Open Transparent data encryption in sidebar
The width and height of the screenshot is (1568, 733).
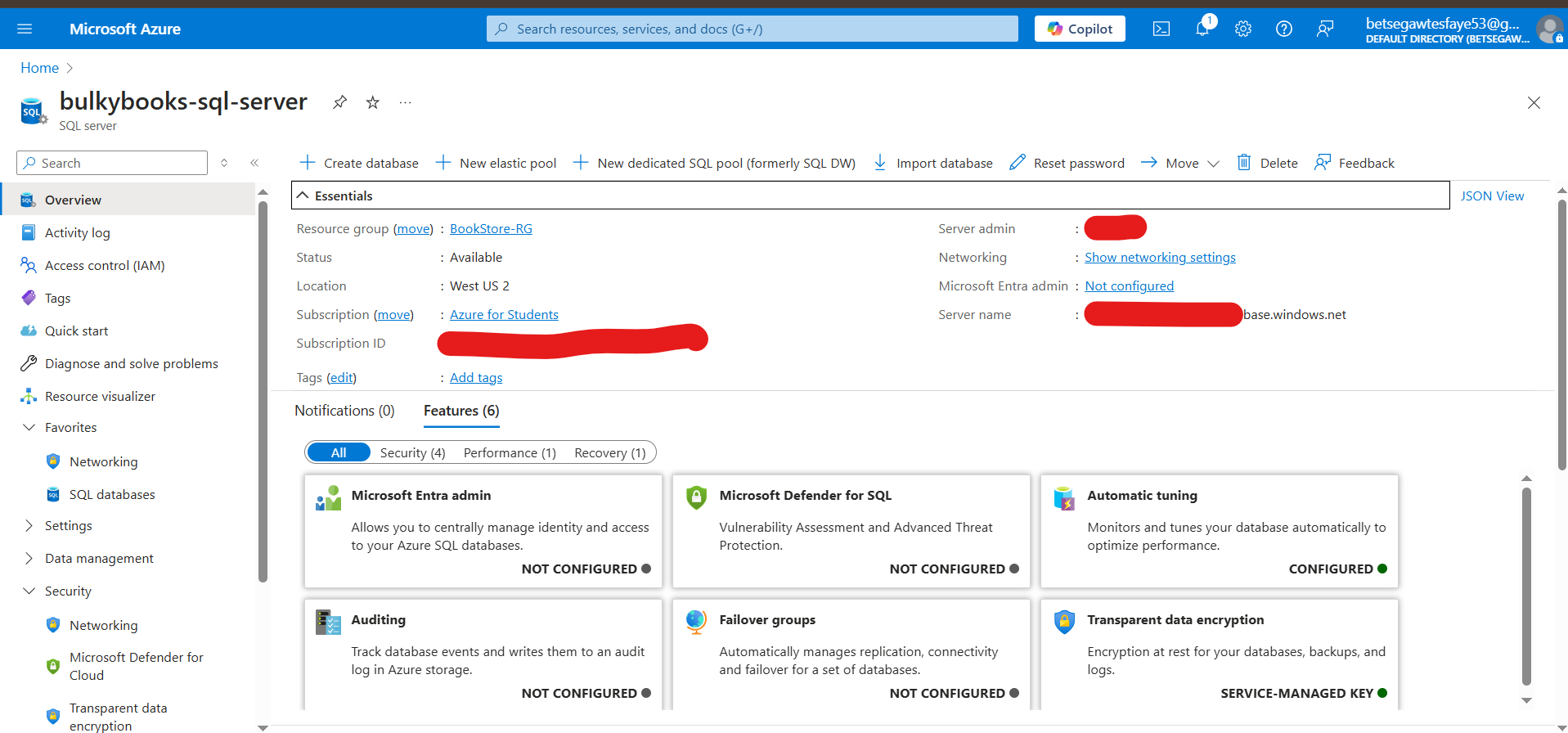118,717
